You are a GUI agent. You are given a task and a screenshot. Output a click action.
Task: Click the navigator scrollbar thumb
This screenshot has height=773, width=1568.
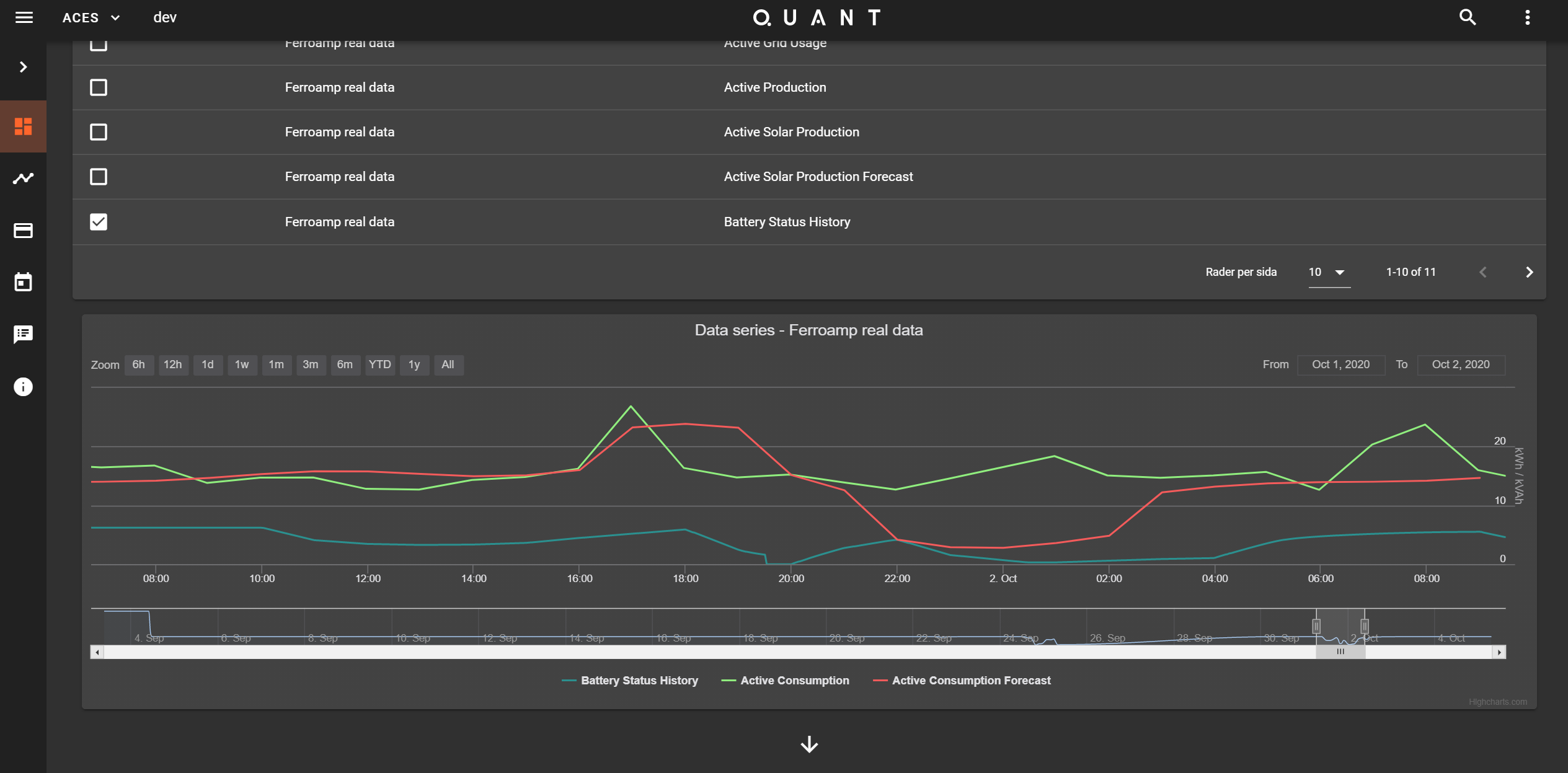point(1340,652)
